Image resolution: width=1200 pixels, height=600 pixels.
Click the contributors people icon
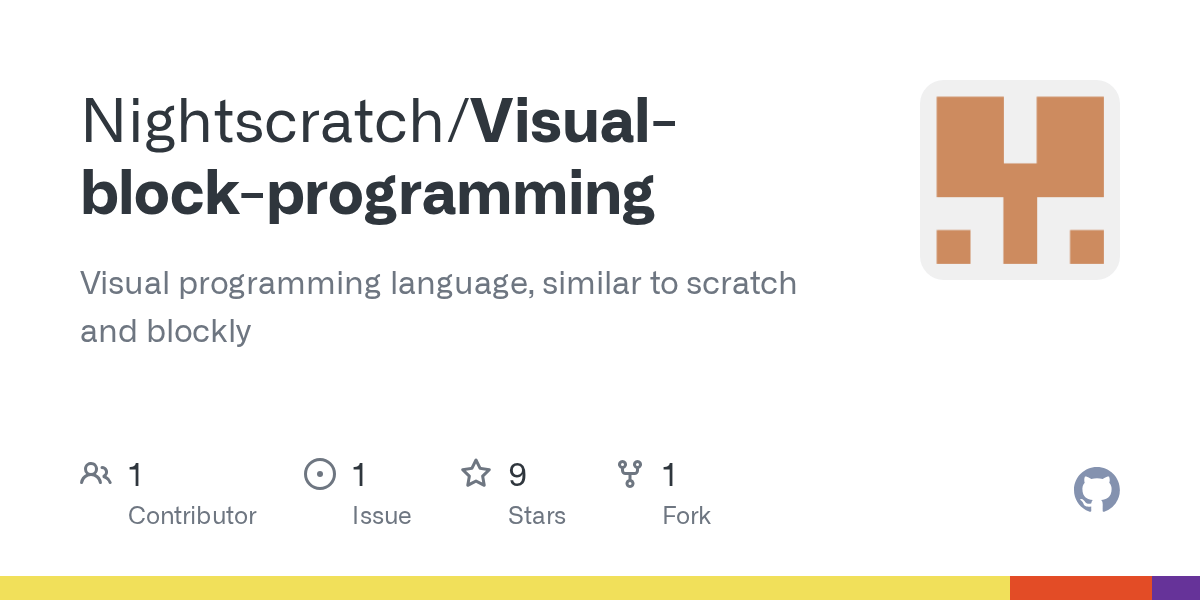click(x=96, y=474)
